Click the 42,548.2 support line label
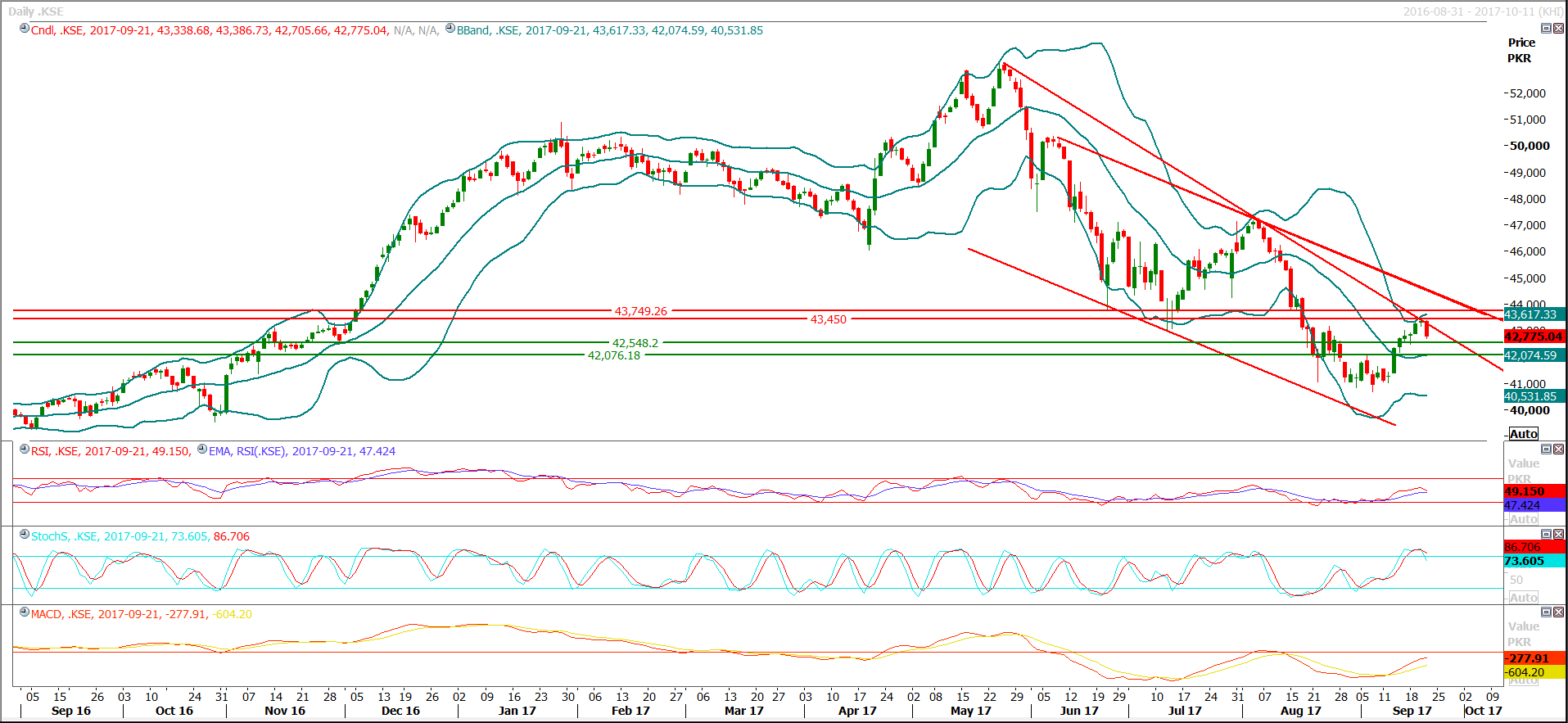The width and height of the screenshot is (1568, 723). coord(635,343)
